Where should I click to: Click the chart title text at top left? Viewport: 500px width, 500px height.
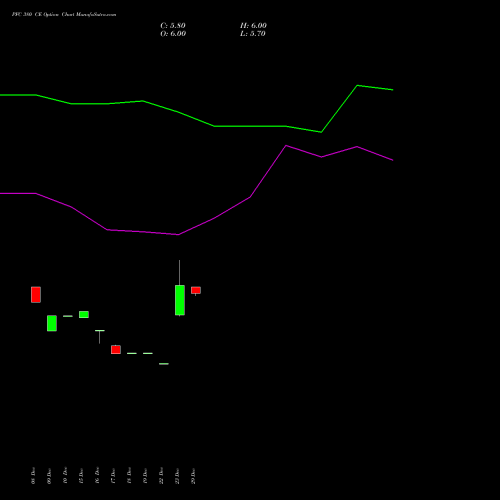pos(64,15)
